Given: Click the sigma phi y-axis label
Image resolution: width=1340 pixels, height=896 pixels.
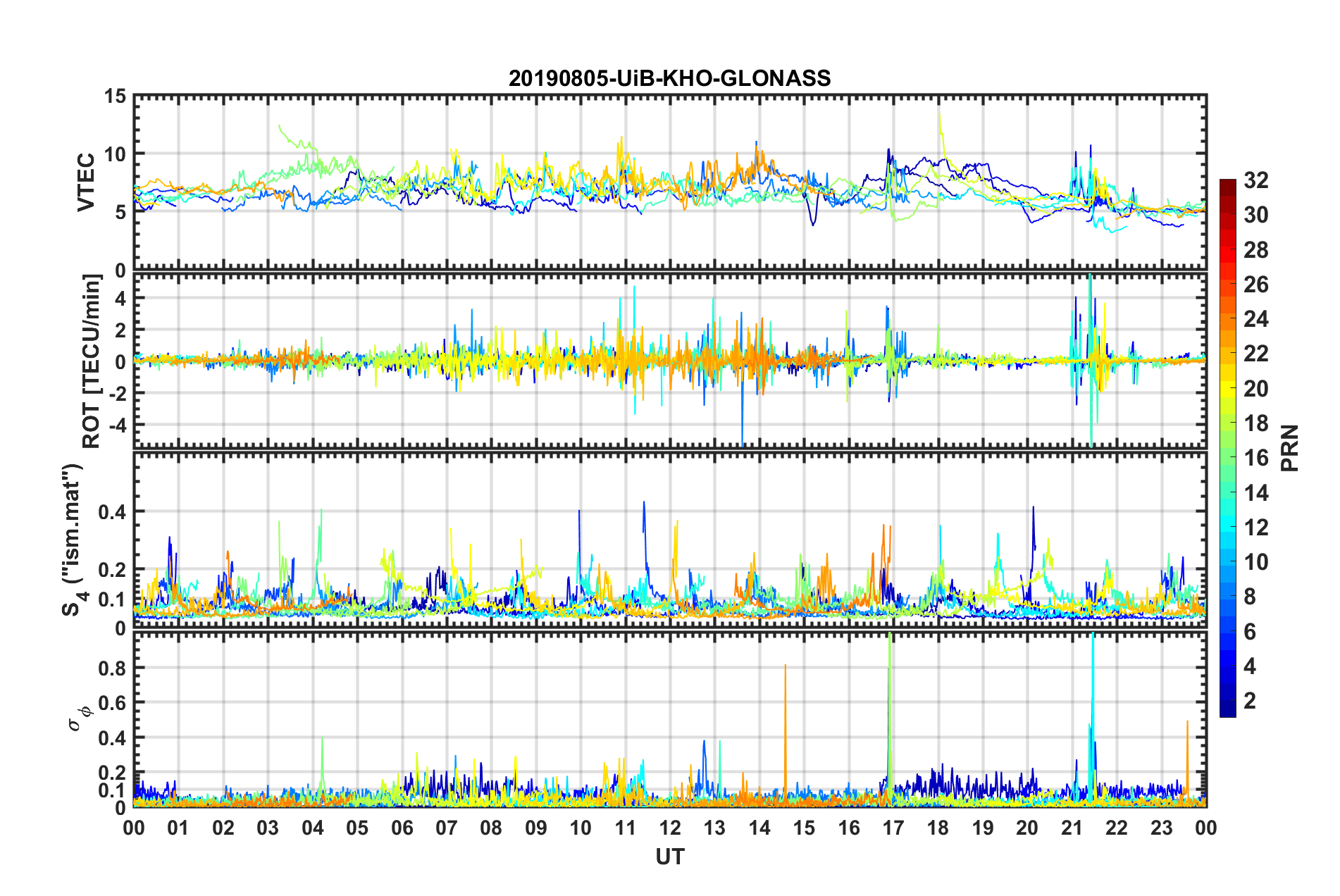Looking at the screenshot, I should 80,718.
